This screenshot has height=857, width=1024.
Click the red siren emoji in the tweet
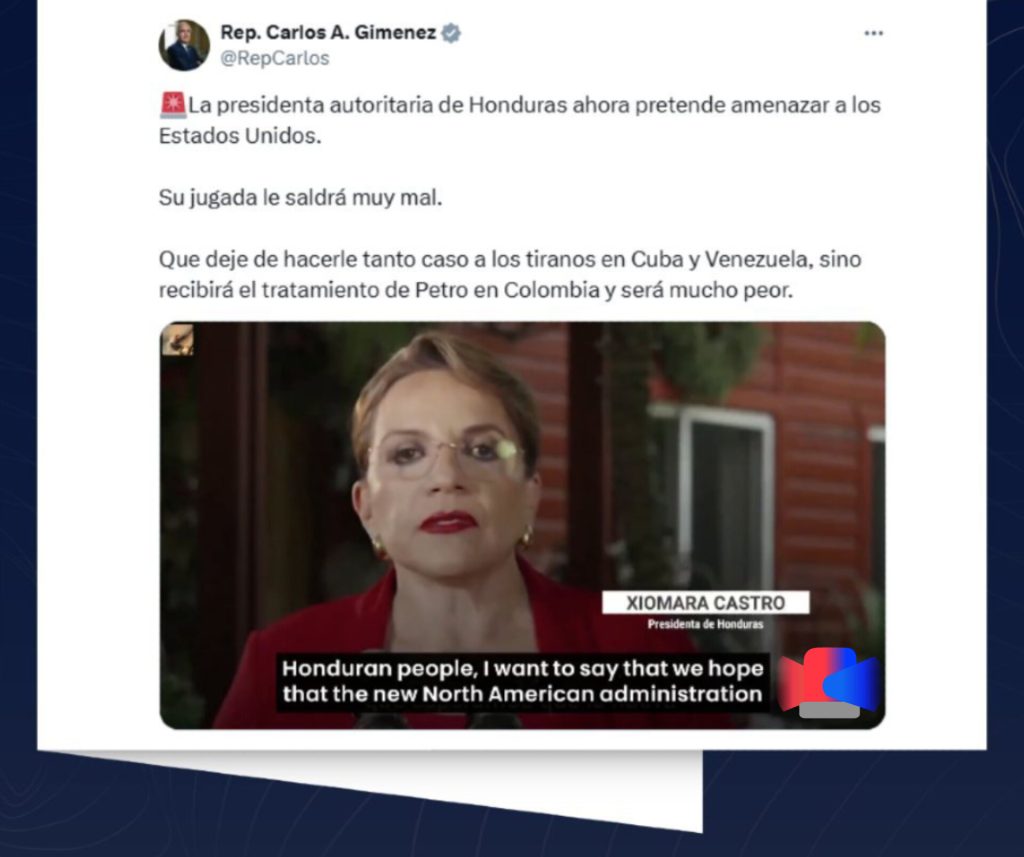coord(173,105)
